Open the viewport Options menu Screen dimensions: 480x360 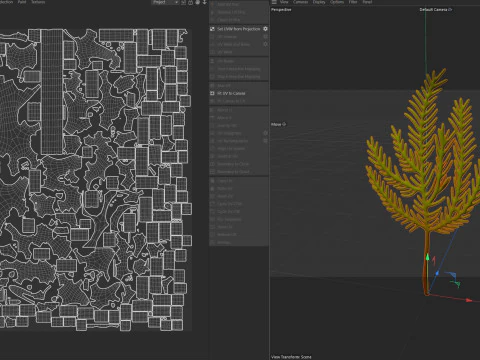click(337, 2)
